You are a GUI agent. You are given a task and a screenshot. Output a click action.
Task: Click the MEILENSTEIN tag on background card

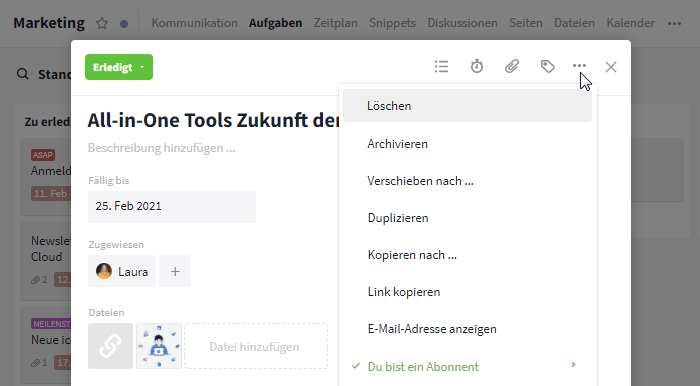coord(51,324)
